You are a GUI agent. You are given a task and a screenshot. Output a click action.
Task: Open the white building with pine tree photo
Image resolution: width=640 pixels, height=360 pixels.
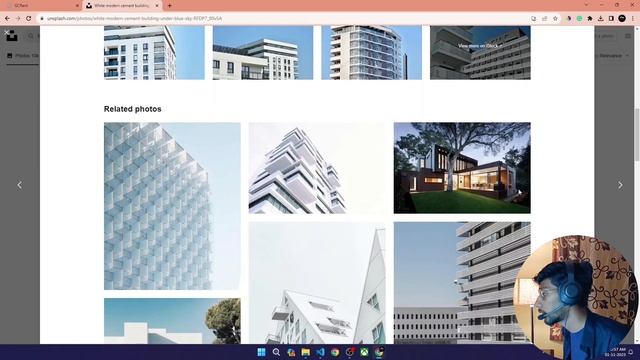coord(172,321)
